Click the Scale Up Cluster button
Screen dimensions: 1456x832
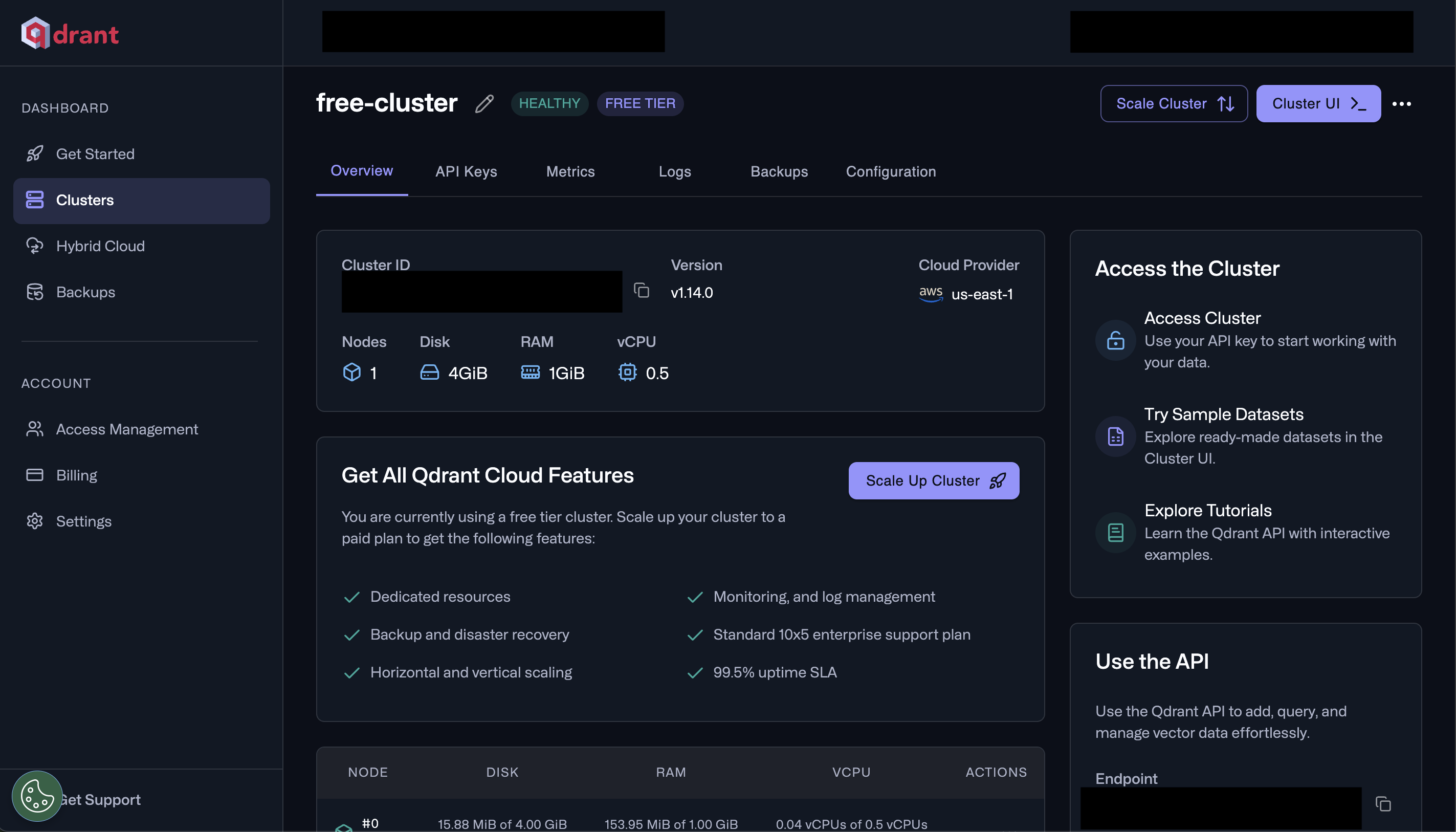(933, 480)
